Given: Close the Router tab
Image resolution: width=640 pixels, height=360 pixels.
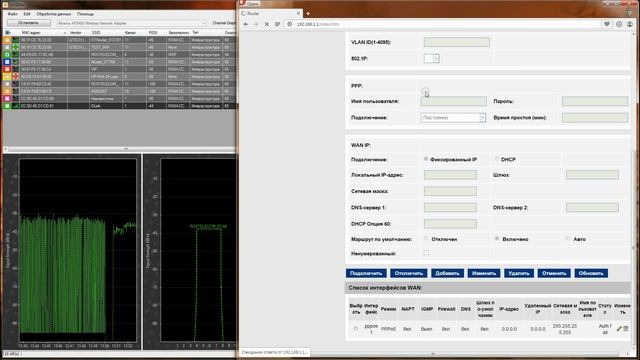Looking at the screenshot, I should [x=298, y=13].
